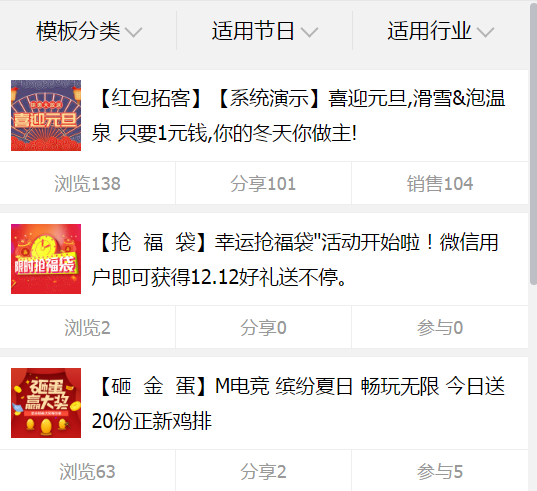Expand the 适用节日 filter dropdown
This screenshot has height=491, width=537.
[x=264, y=31]
